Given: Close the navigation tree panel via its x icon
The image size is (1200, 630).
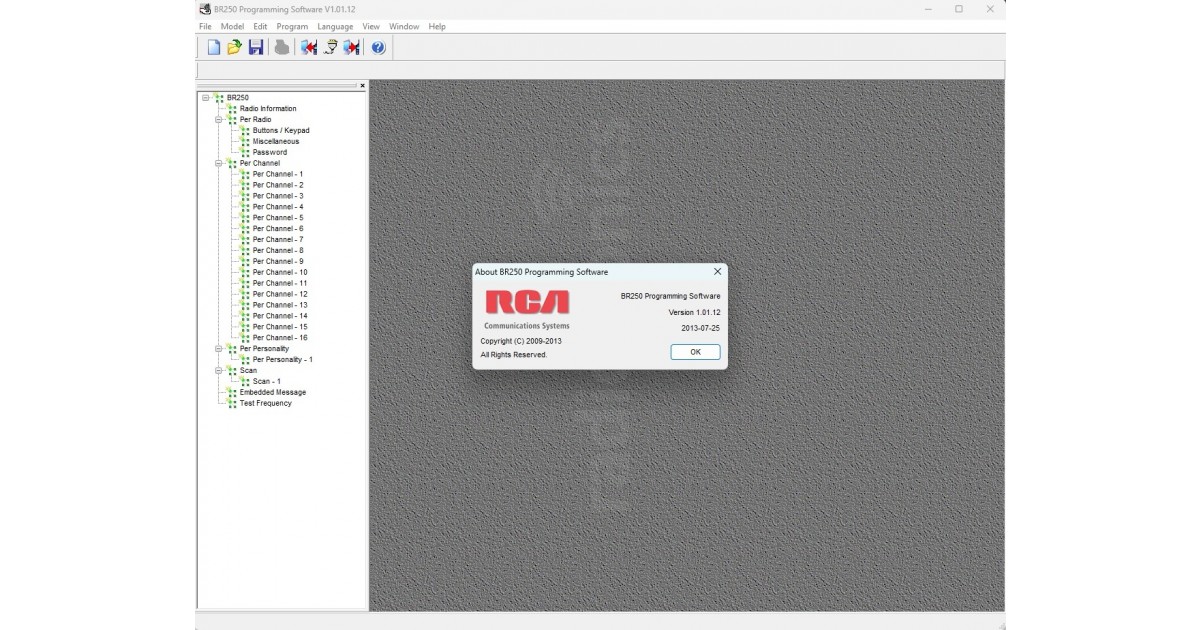Looking at the screenshot, I should coord(362,86).
